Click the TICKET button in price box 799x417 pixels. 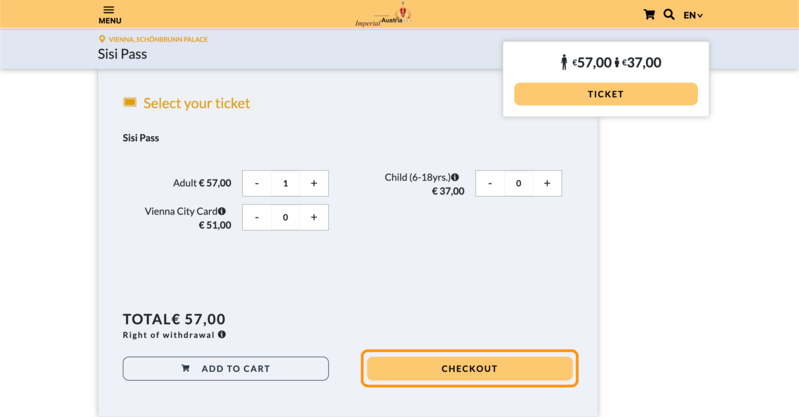(x=605, y=94)
